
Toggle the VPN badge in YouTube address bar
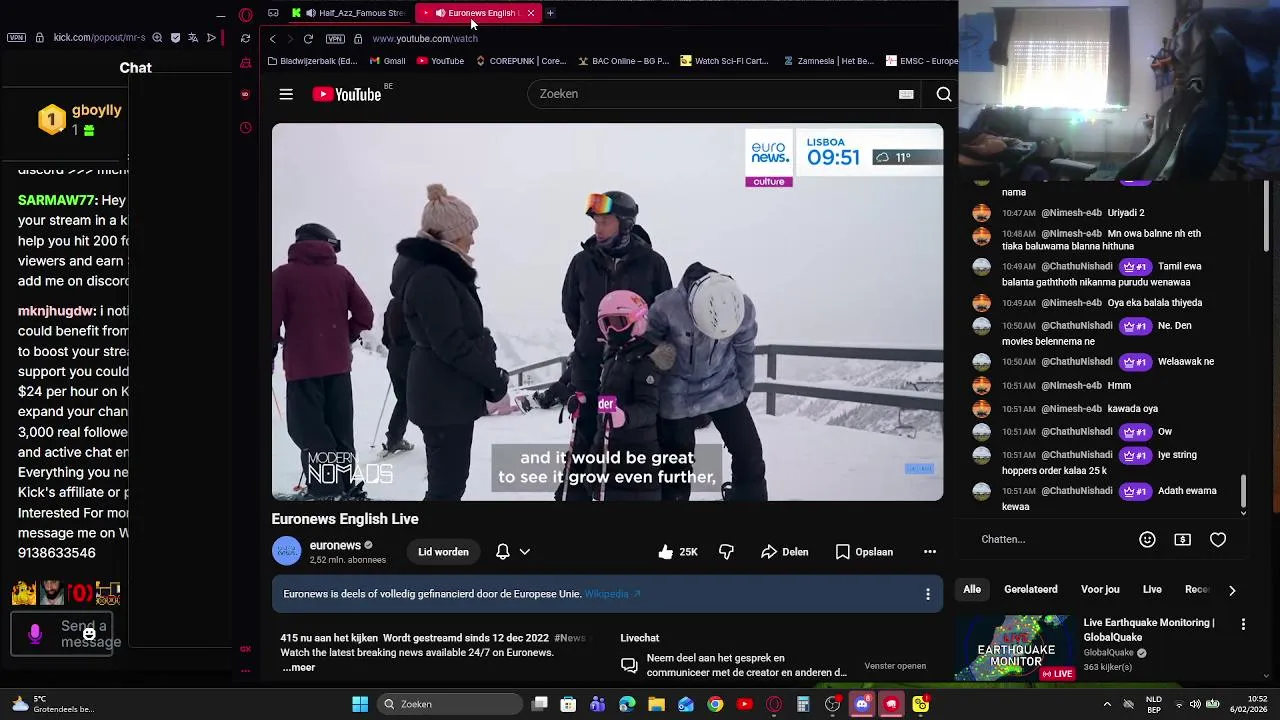point(335,39)
